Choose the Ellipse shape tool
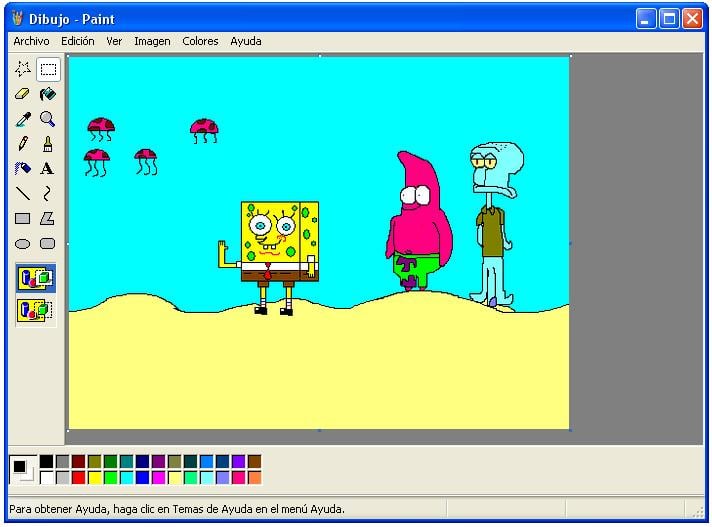 point(23,244)
